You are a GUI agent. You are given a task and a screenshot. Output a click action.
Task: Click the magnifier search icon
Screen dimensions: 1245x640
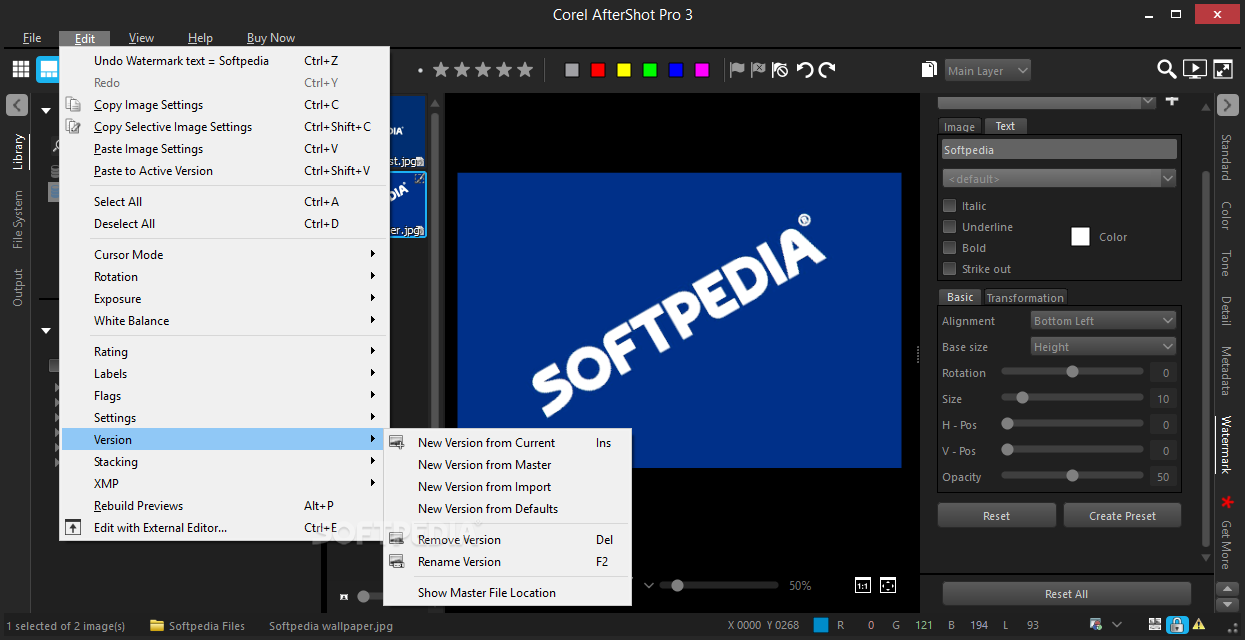coord(1166,69)
